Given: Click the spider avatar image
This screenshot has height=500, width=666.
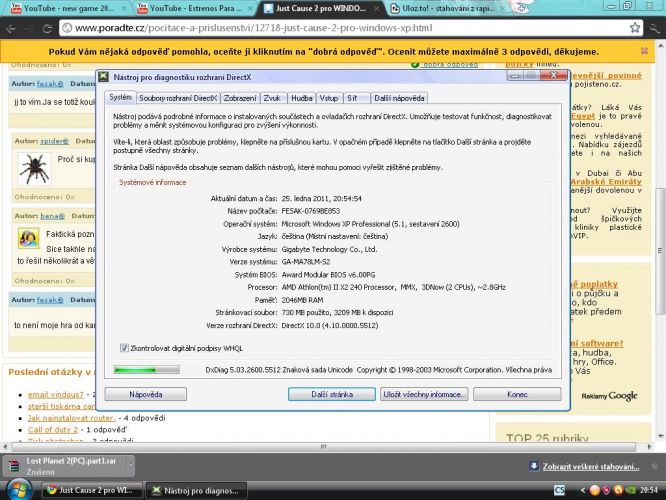Looking at the screenshot, I should (34, 169).
